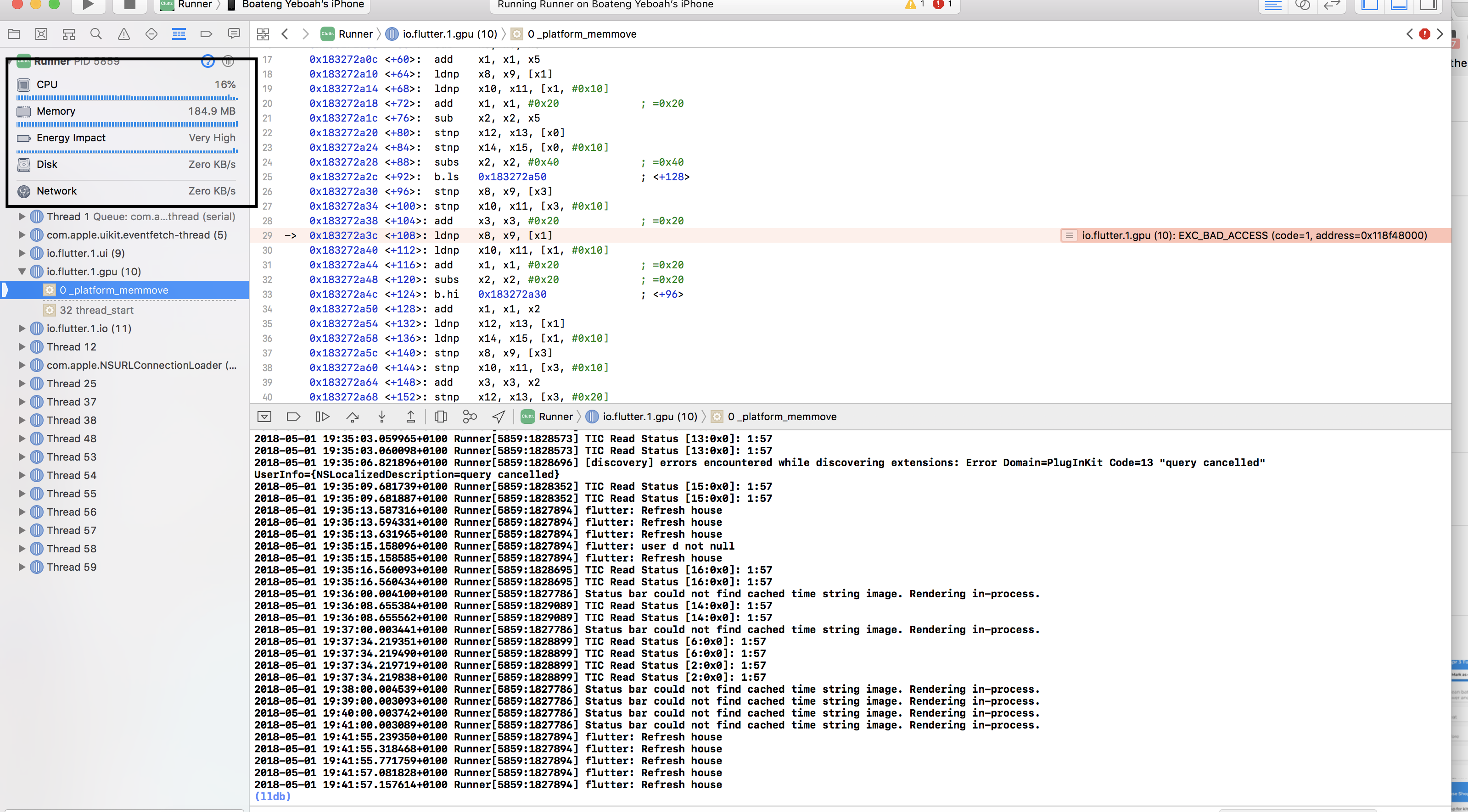Screen dimensions: 1468x812
Task: Toggle hide the debug area console
Action: click(x=264, y=416)
